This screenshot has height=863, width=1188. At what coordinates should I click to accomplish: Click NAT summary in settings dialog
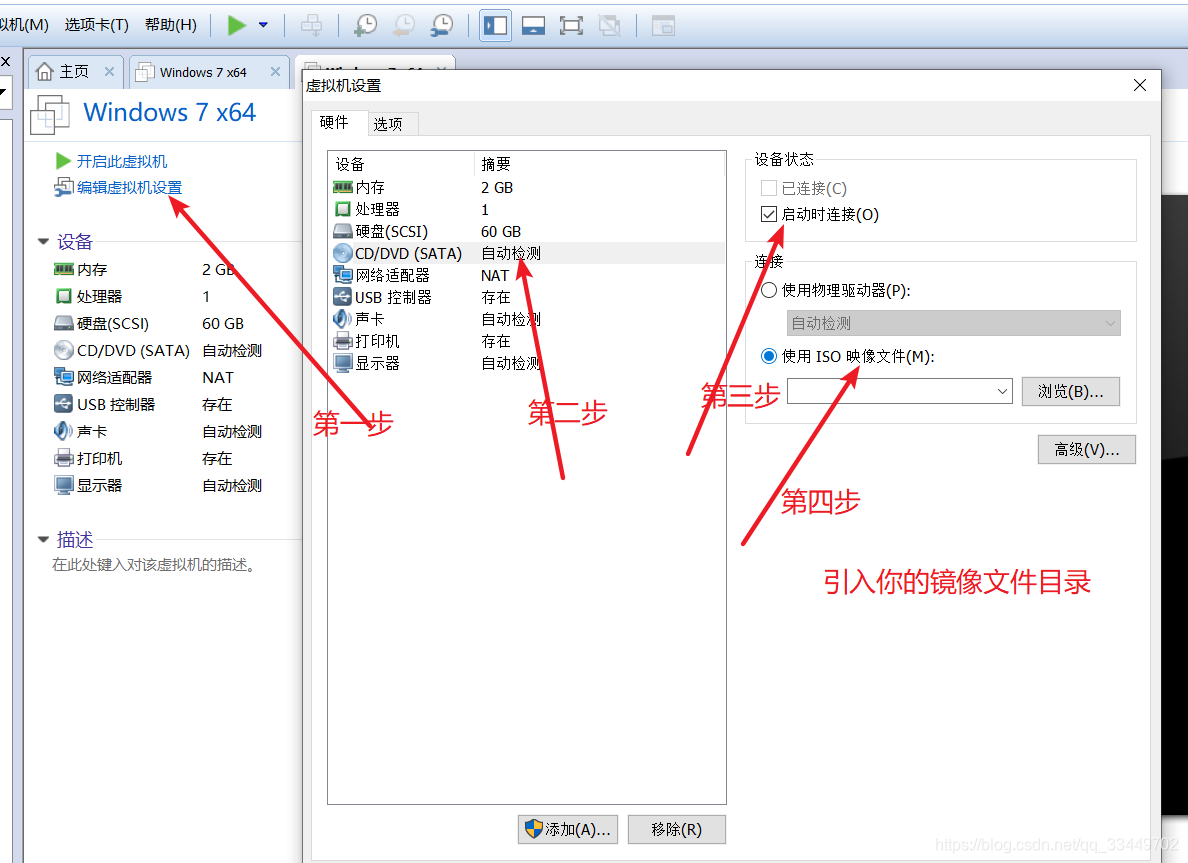(x=495, y=275)
